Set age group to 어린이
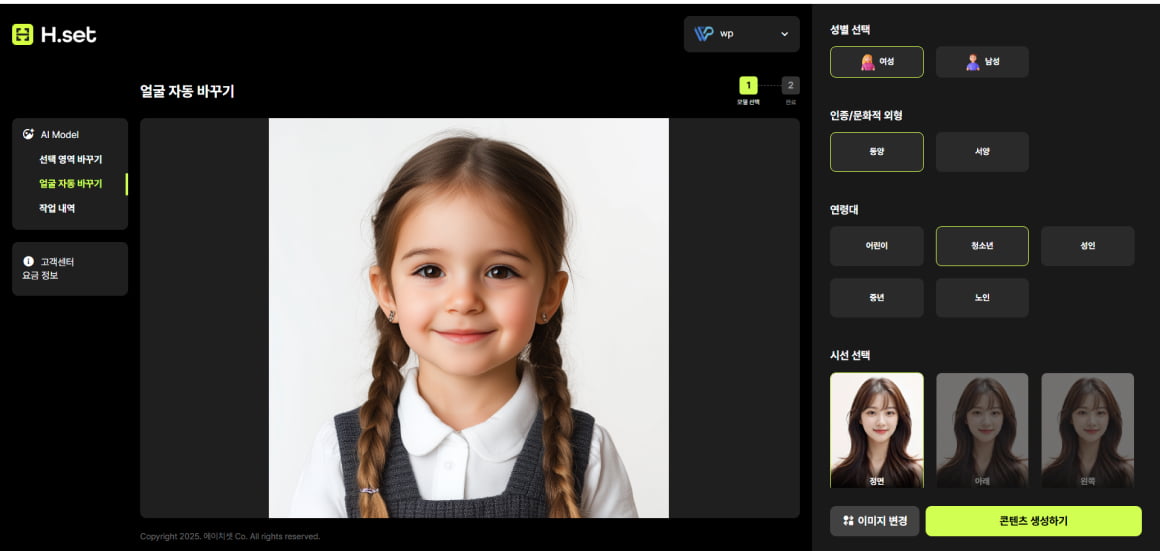The image size is (1160, 551). (876, 246)
